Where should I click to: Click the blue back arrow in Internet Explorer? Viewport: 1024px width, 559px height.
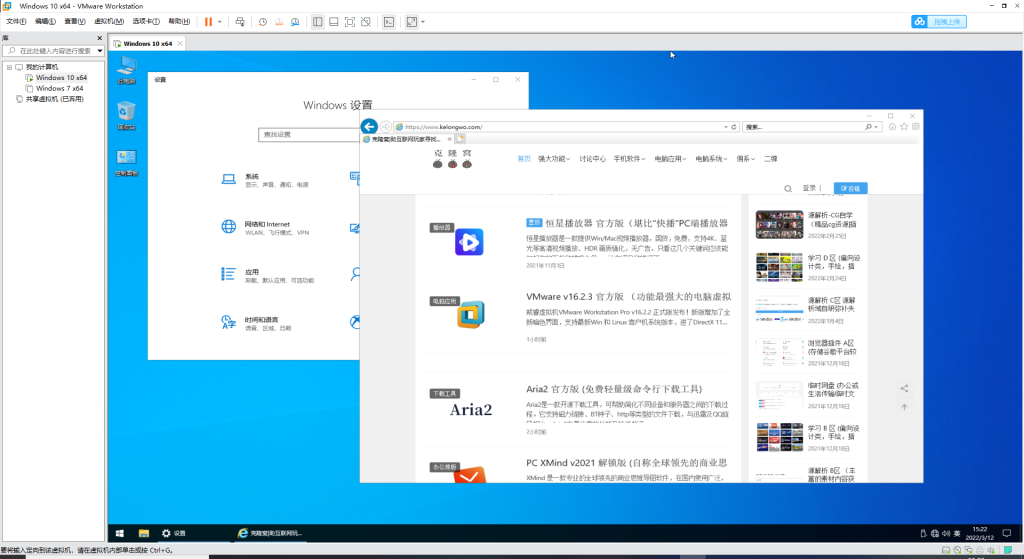[369, 127]
